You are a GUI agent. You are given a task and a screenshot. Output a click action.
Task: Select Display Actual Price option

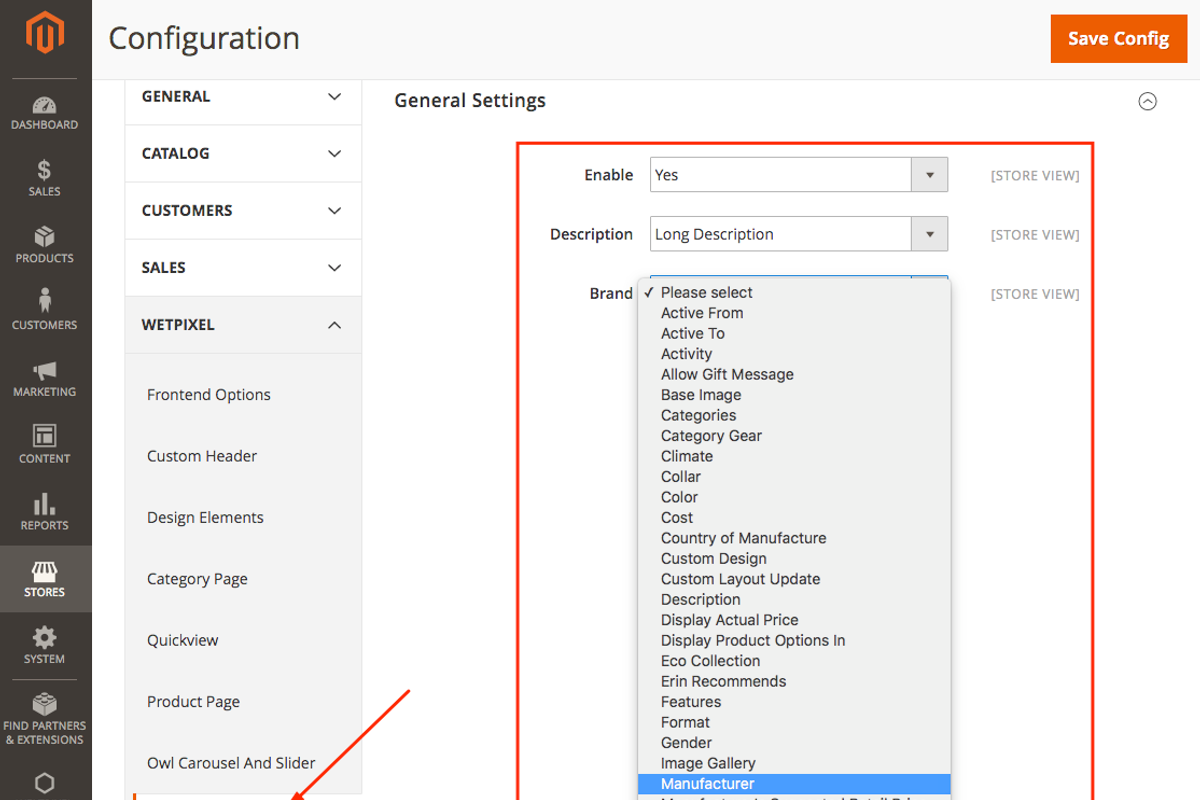pyautogui.click(x=794, y=620)
